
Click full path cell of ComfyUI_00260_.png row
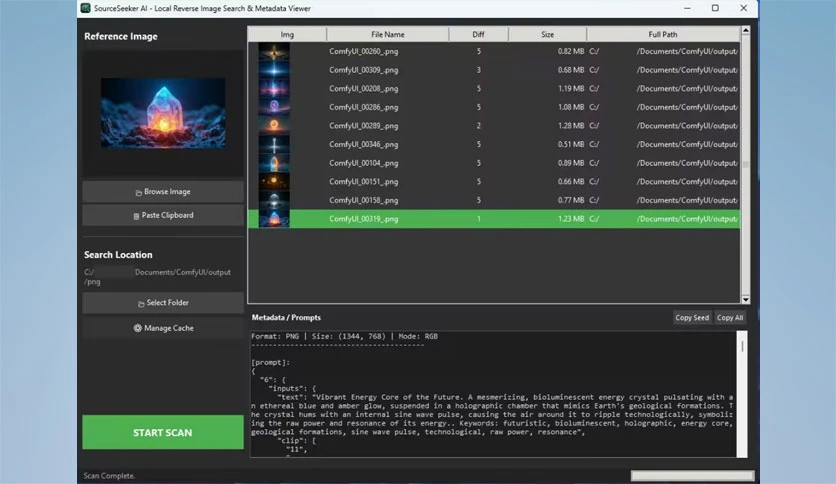coord(663,52)
